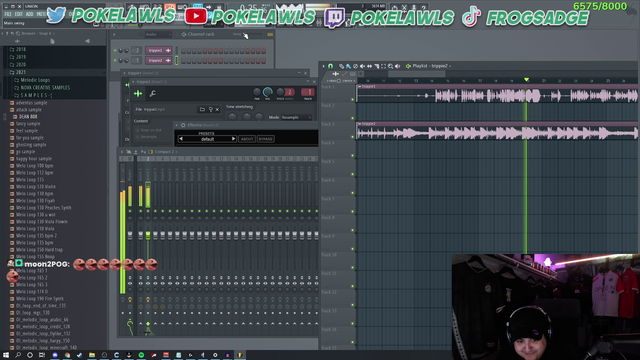Click the select tool icon in Playlist toolbar

tap(383, 66)
